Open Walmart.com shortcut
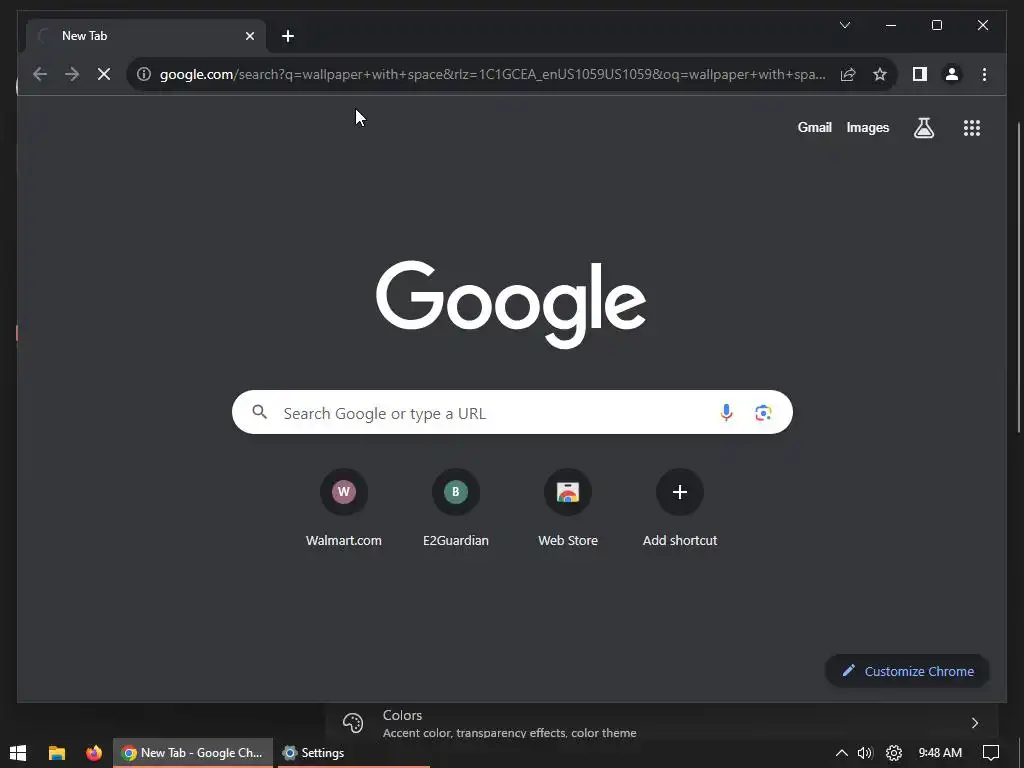Screen dimensions: 1024x768 tap(344, 508)
